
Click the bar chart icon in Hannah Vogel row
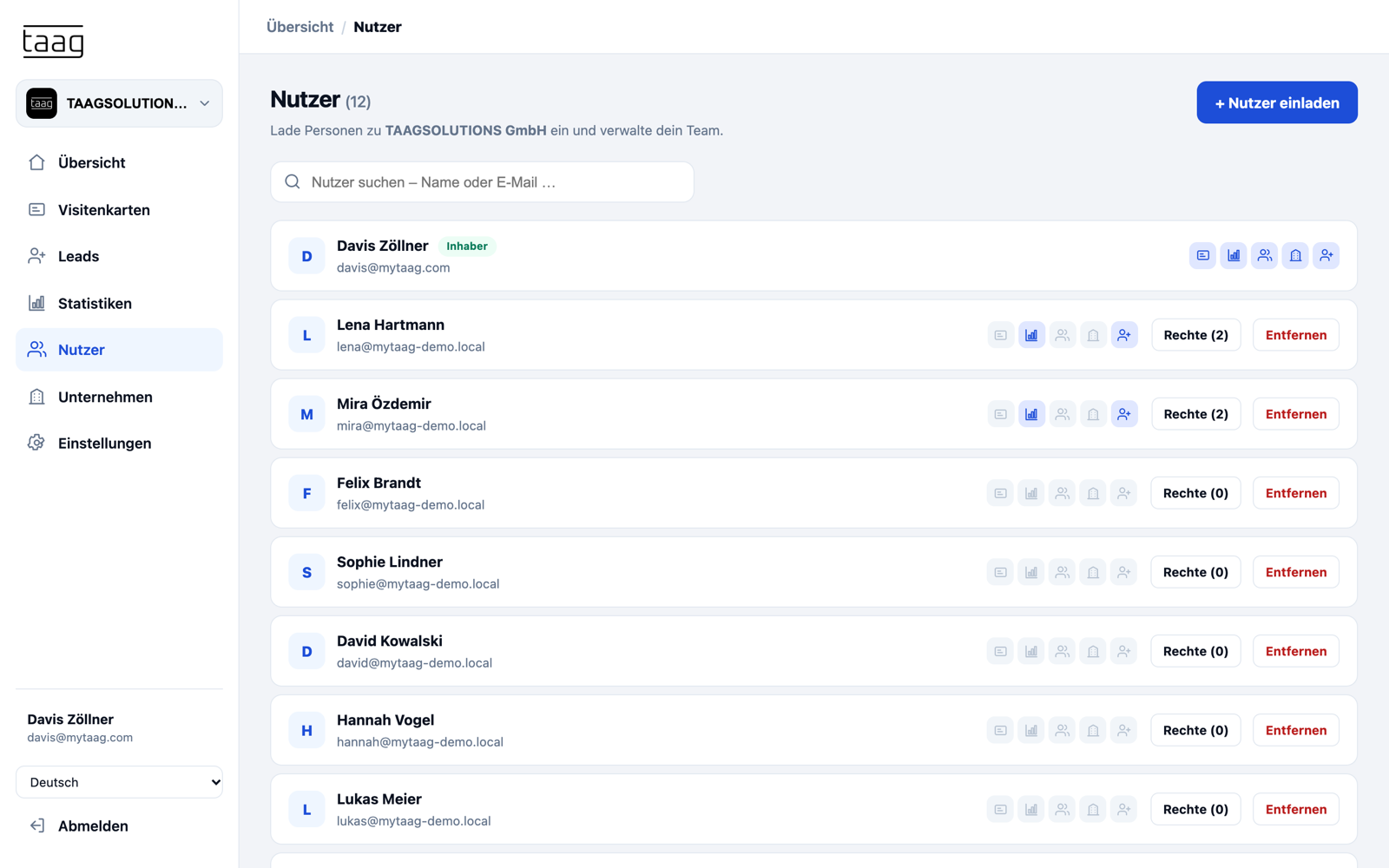[x=1031, y=730]
